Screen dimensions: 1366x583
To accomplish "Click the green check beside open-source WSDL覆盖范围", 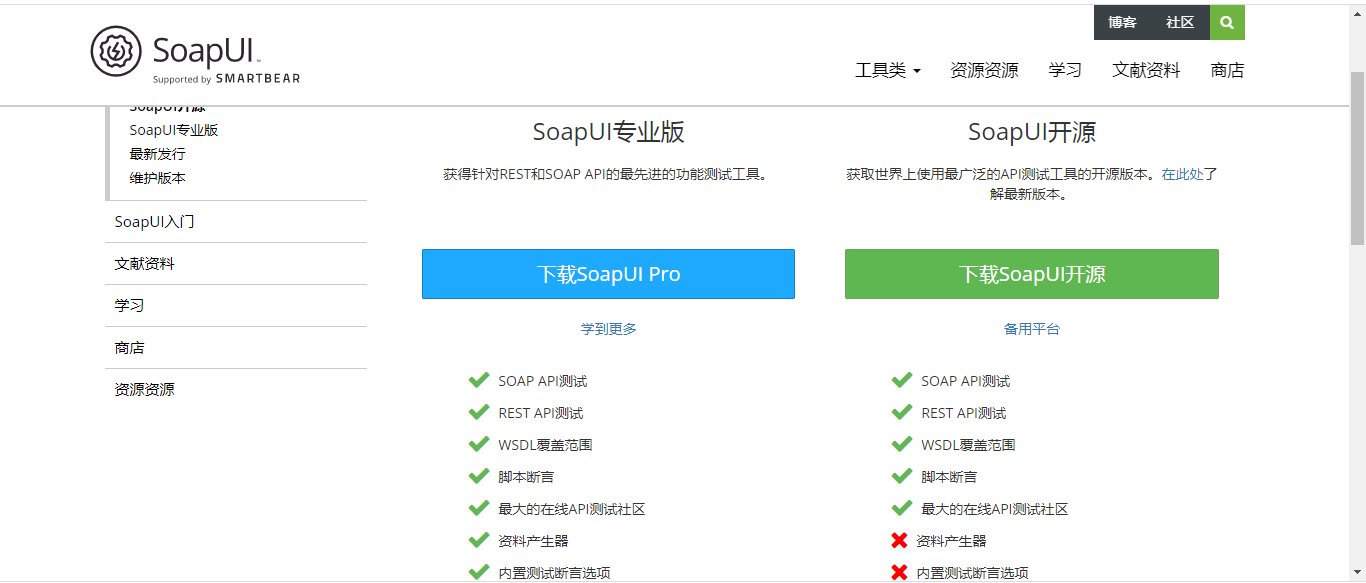I will [x=902, y=444].
